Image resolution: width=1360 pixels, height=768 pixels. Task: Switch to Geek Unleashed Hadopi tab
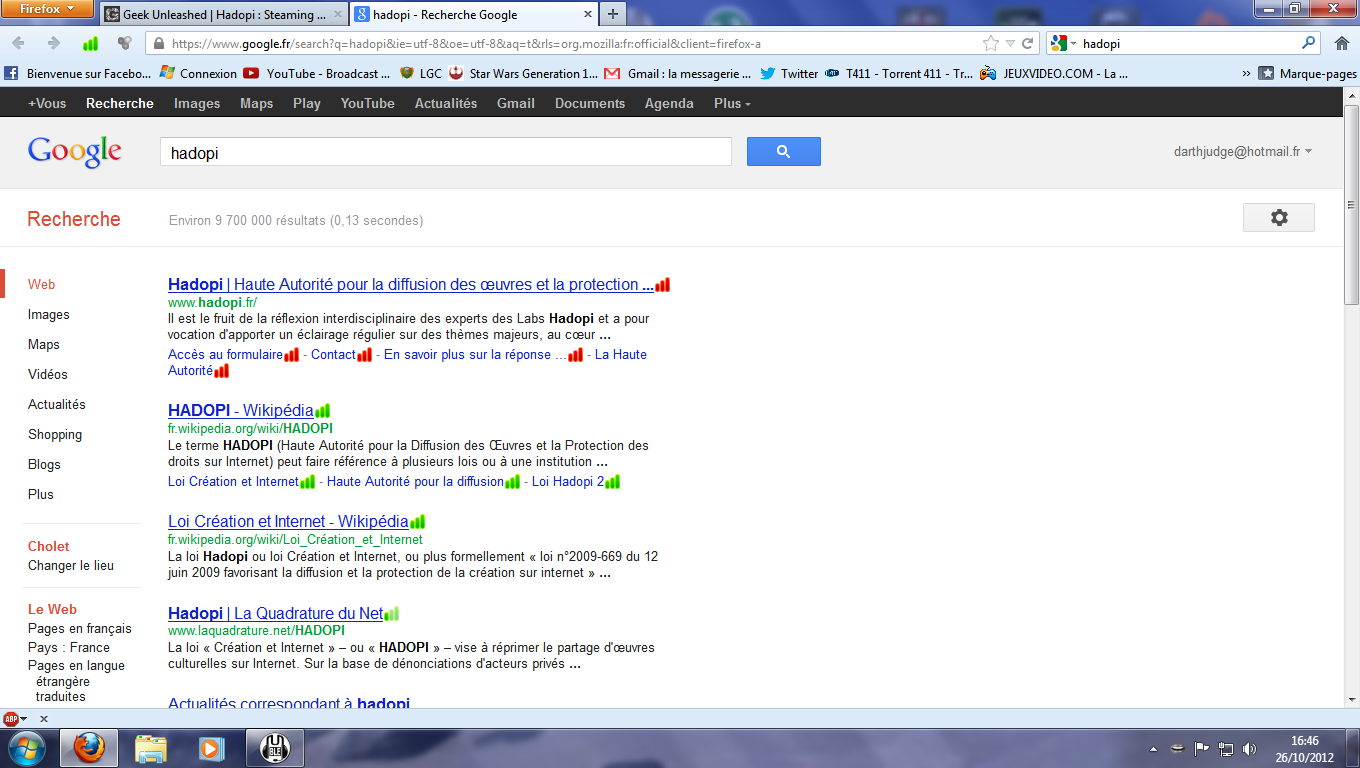tap(224, 15)
